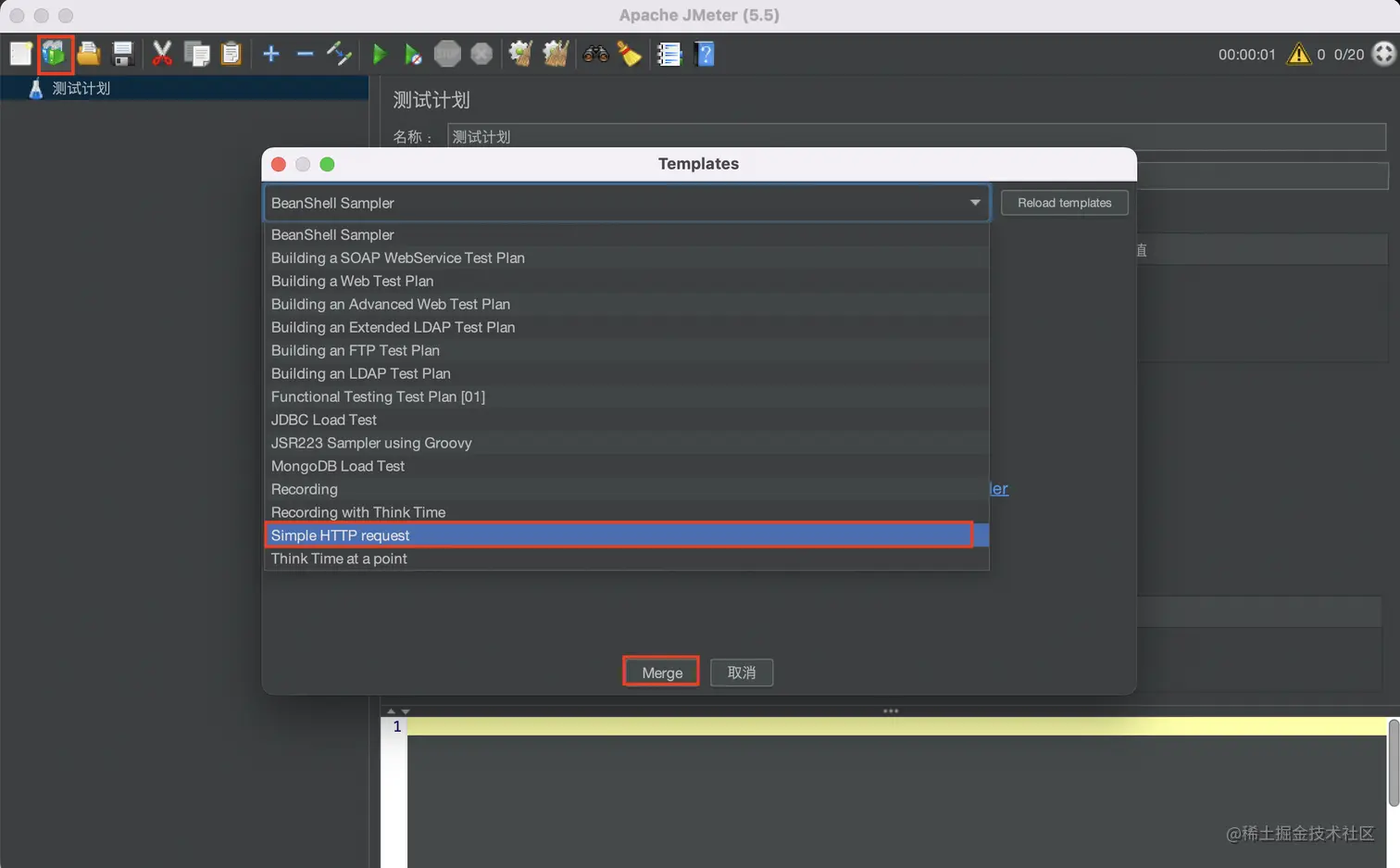Choose JSR223 Sampler using Groovy
Viewport: 1400px width, 868px height.
coord(627,443)
